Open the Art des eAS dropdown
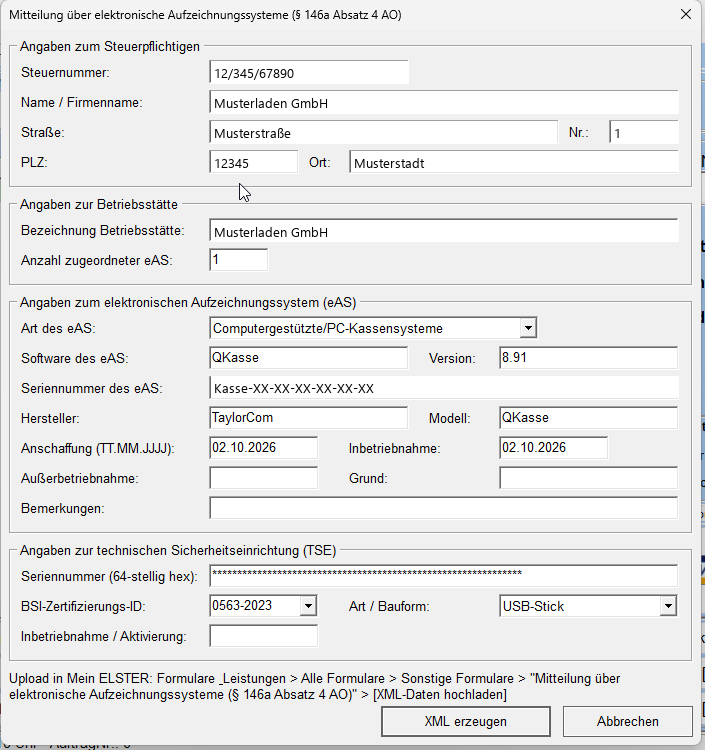Image resolution: width=705 pixels, height=750 pixels. (x=528, y=328)
